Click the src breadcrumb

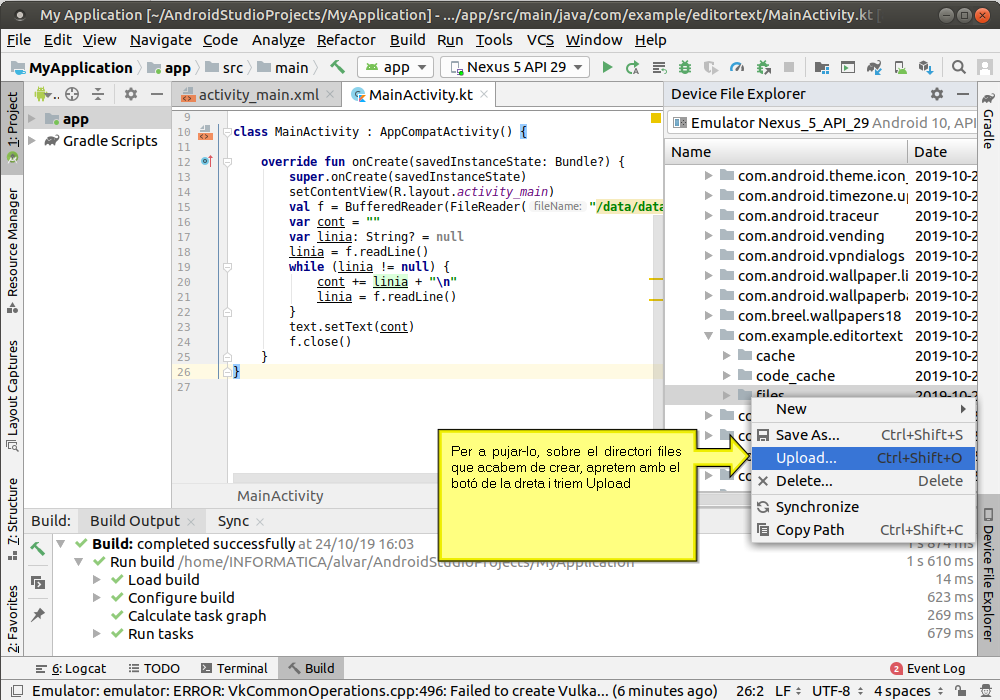(225, 68)
